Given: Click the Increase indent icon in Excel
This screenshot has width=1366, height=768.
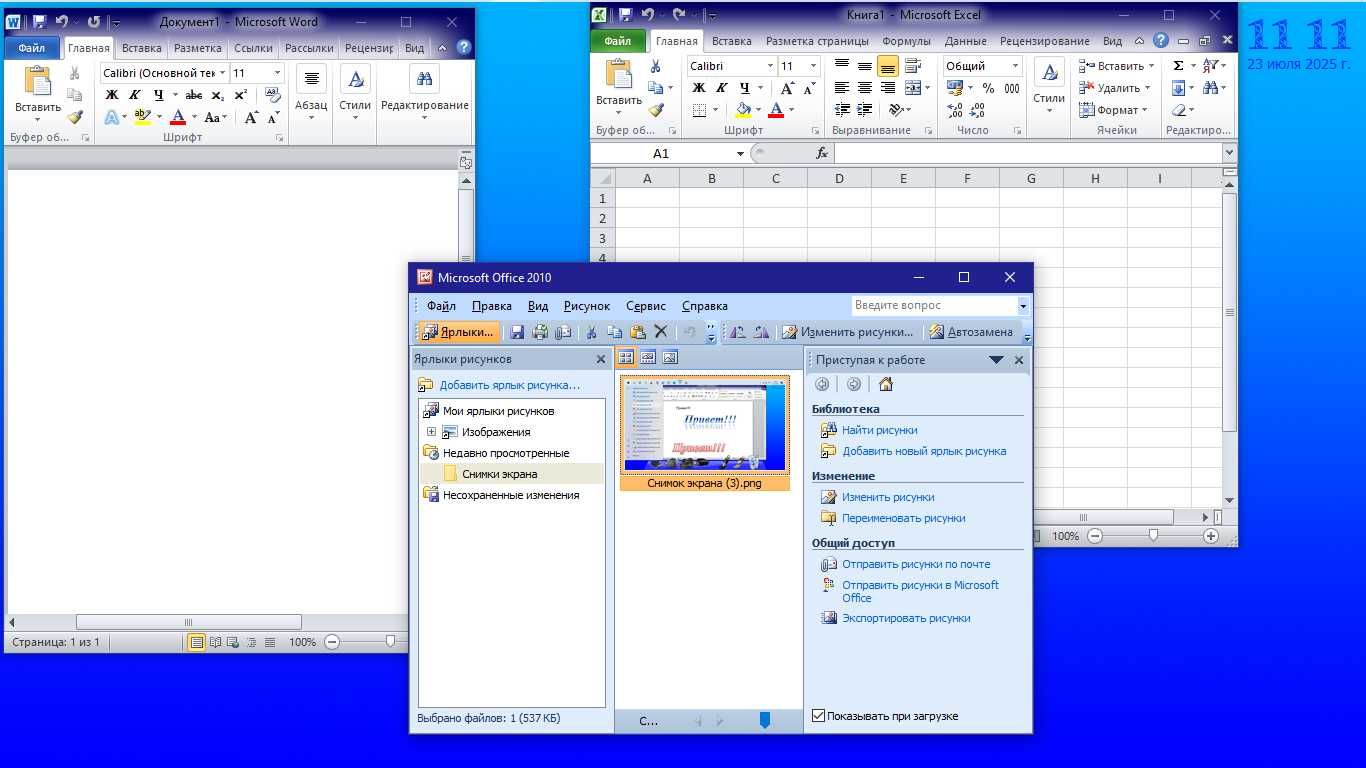Looking at the screenshot, I should (866, 110).
